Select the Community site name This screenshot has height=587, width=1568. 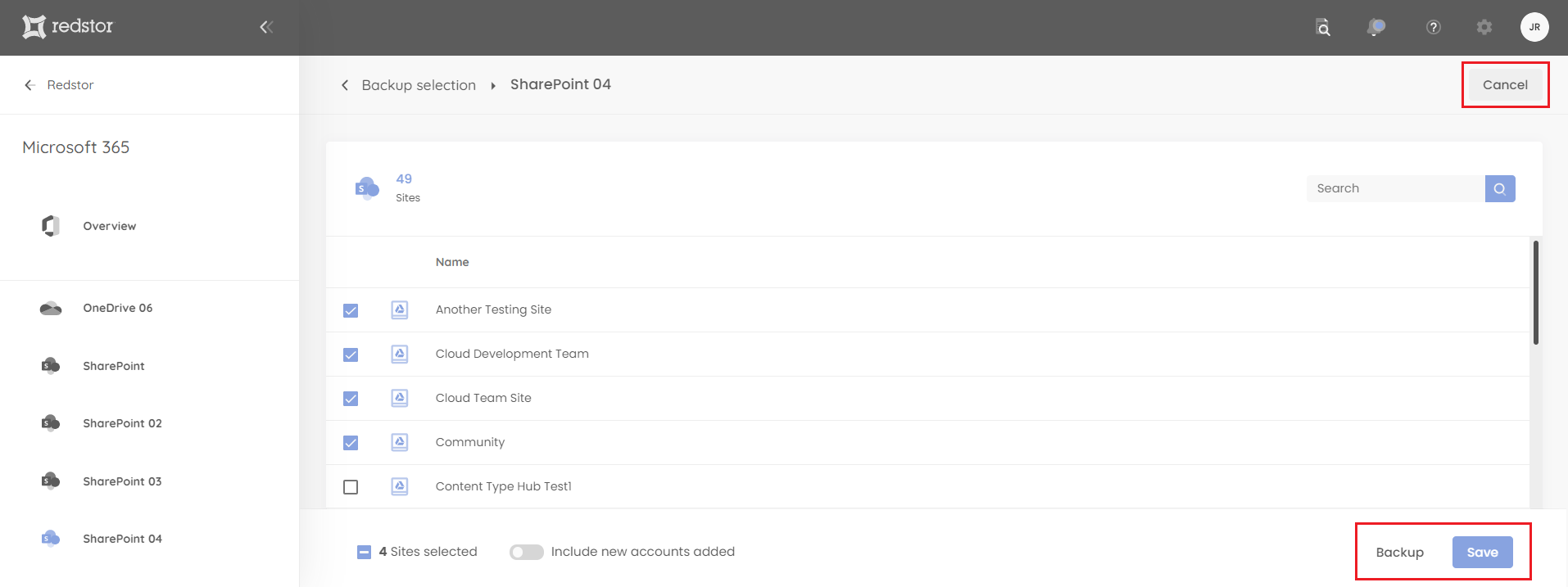click(470, 442)
